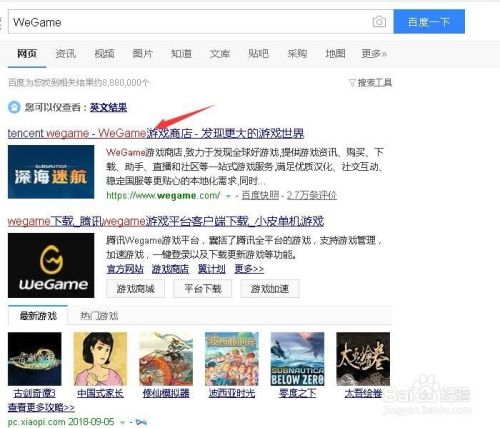Viewport: 500px width, 428px height.
Task: Click the 修仙模拟器 game cover image
Action: point(166,359)
